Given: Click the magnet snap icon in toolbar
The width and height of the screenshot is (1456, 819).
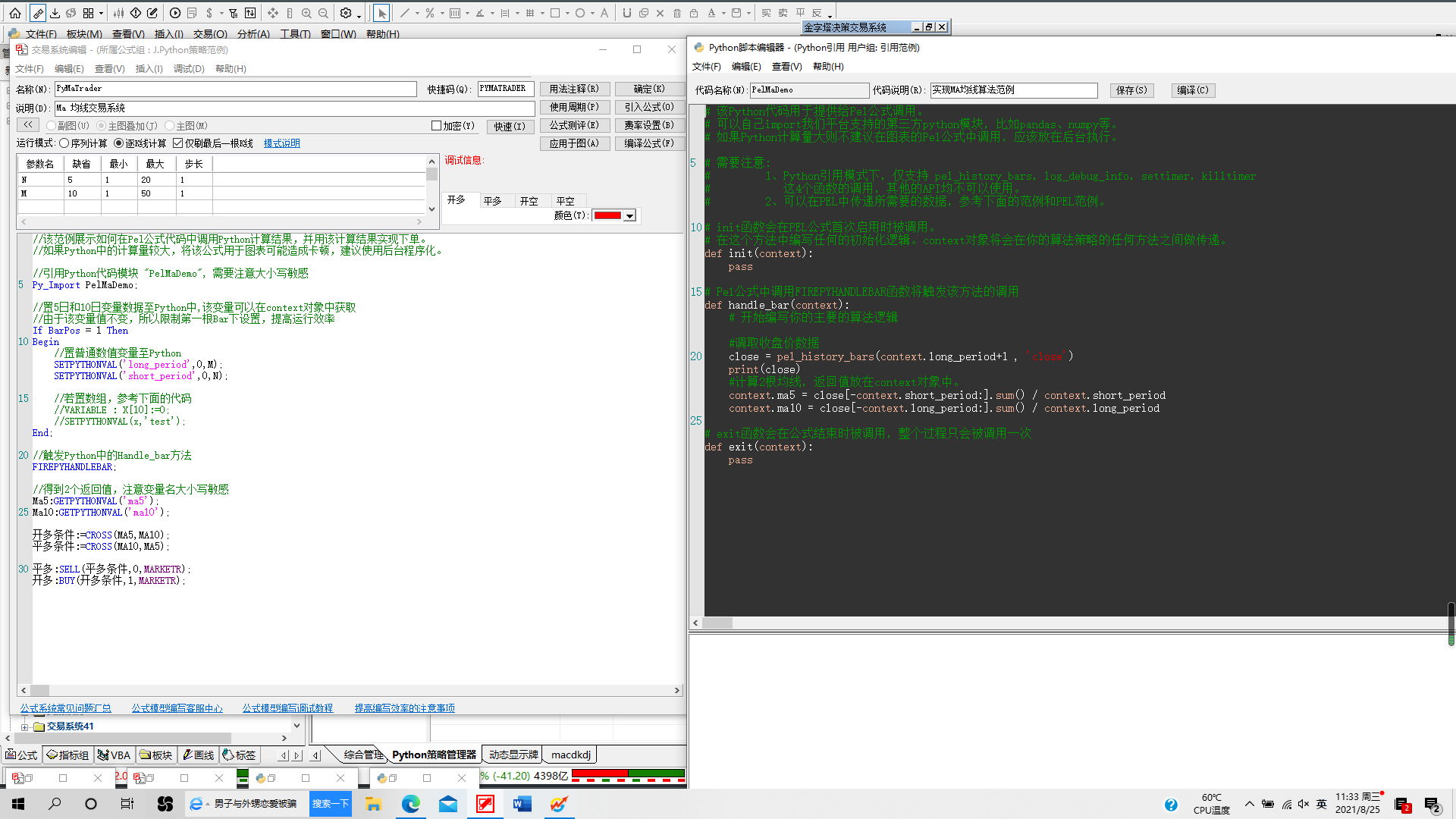Looking at the screenshot, I should pos(626,13).
